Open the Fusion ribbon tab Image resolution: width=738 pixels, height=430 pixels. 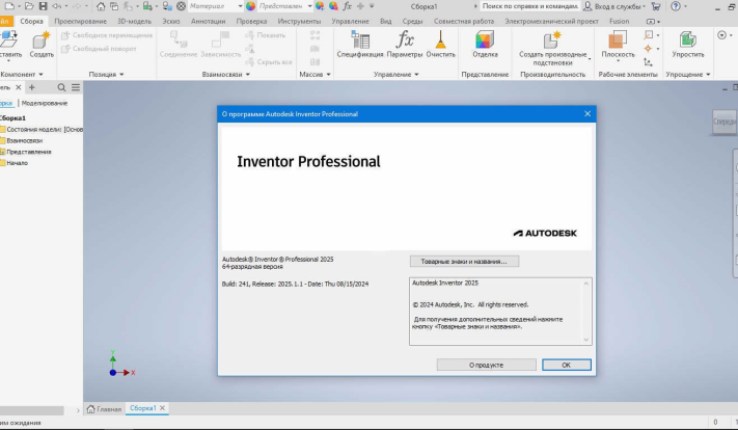coord(619,21)
